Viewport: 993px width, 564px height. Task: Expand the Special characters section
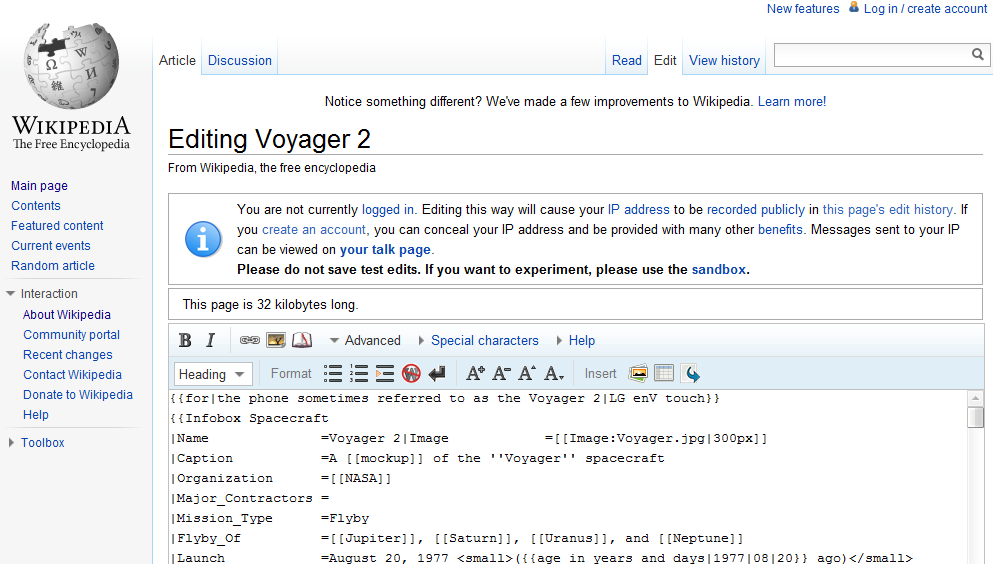pyautogui.click(x=478, y=341)
